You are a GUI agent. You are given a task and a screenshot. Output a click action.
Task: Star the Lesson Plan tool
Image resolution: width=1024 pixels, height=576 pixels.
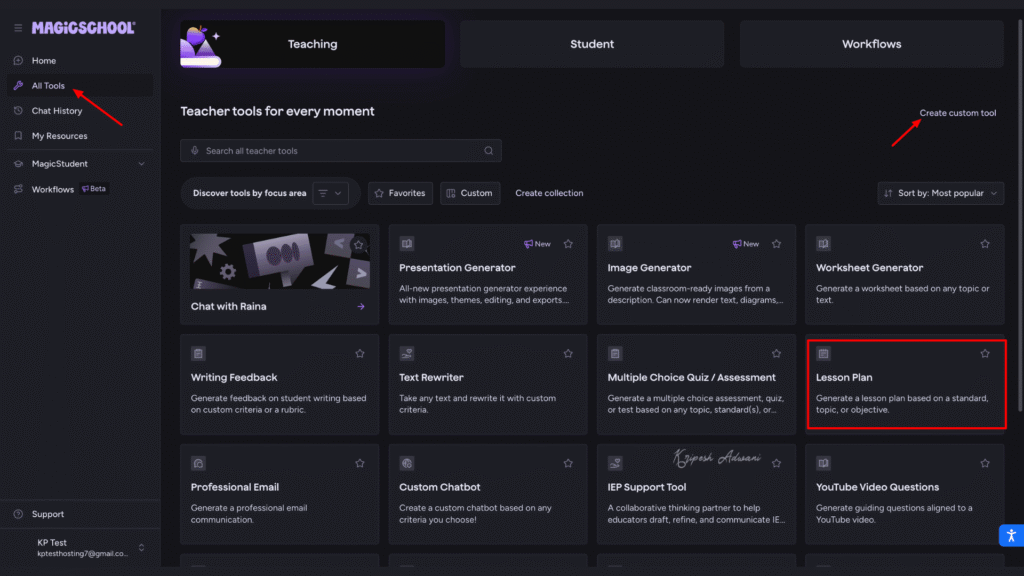click(985, 353)
